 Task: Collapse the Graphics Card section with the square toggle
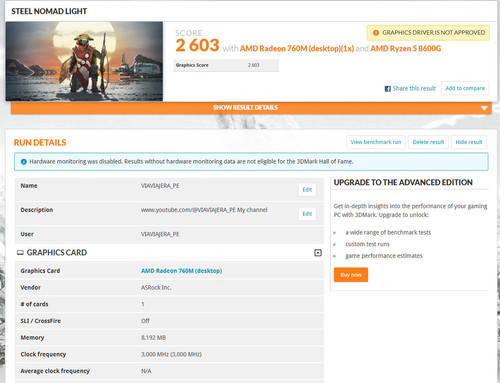click(318, 253)
